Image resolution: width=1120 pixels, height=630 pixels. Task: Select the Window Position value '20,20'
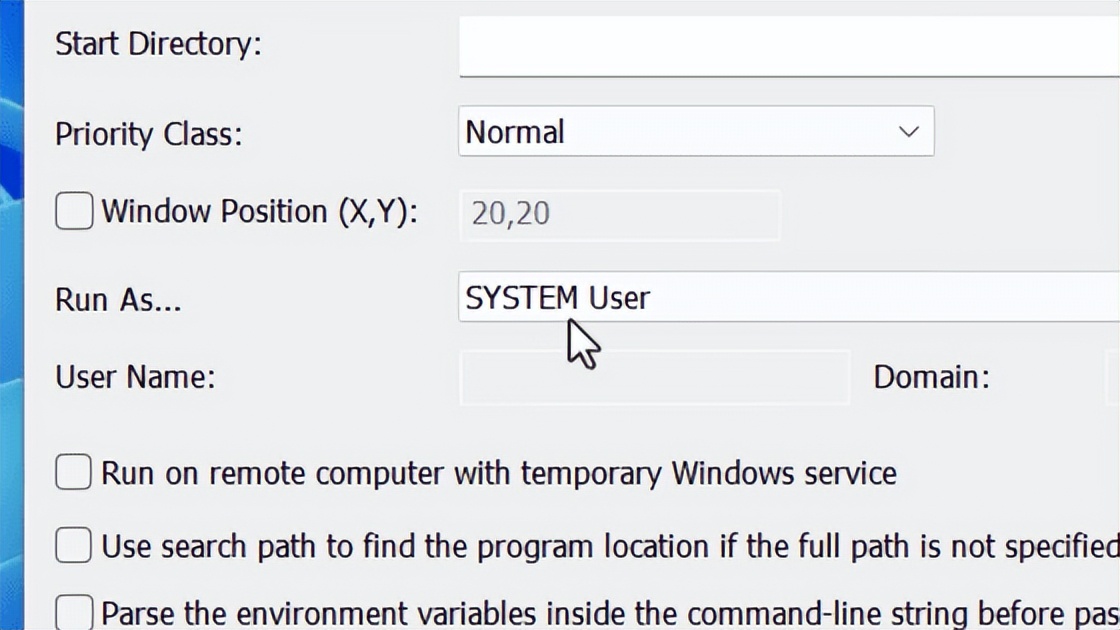click(620, 213)
